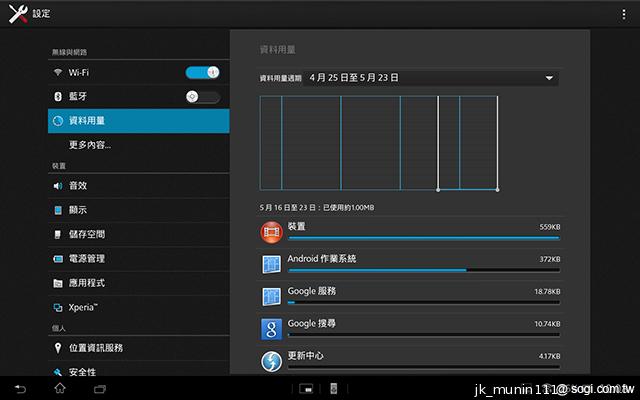Open 更多內容... settings
640x400 pixels.
pyautogui.click(x=139, y=145)
